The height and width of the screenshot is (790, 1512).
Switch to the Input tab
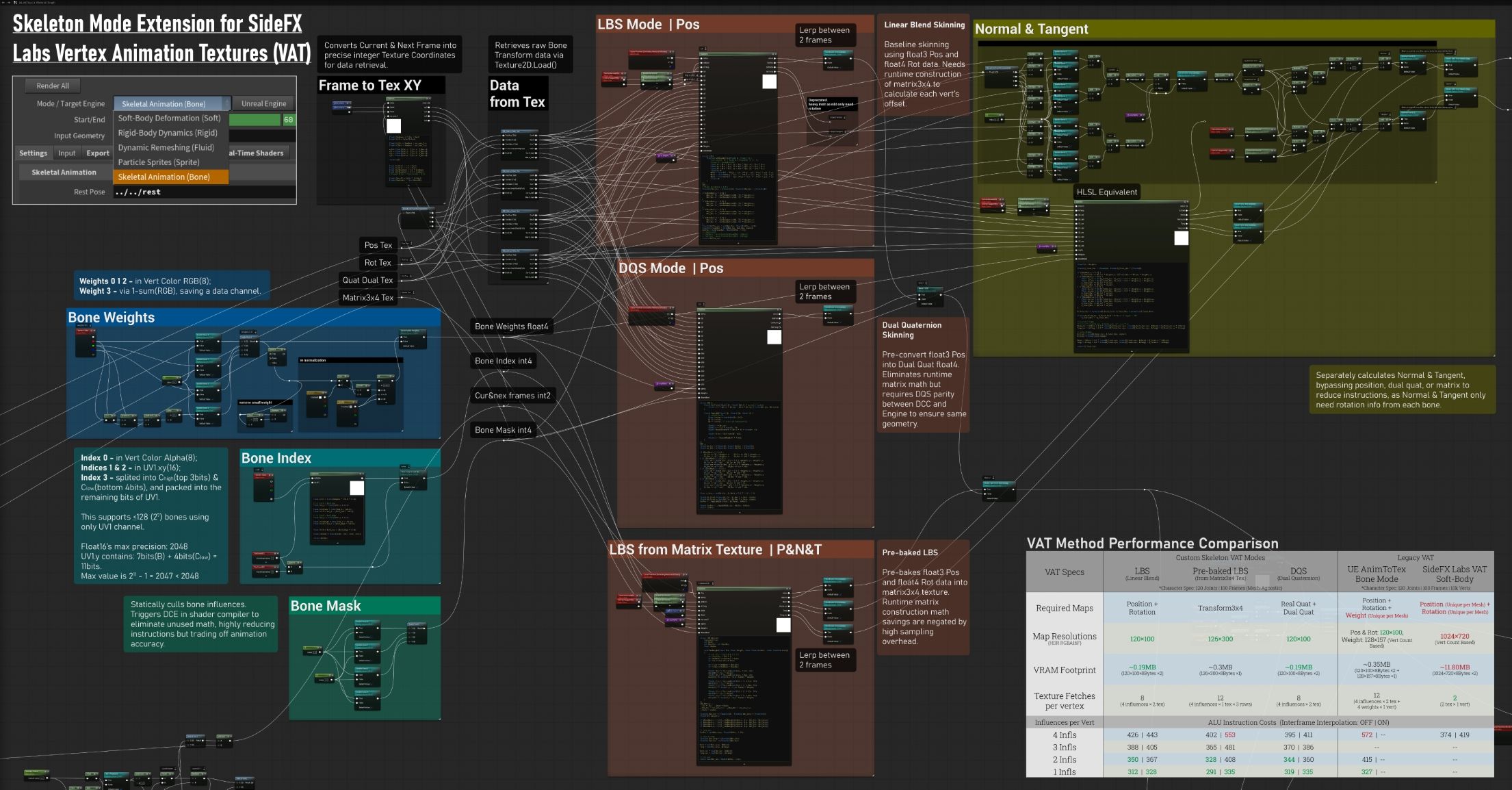pos(67,153)
